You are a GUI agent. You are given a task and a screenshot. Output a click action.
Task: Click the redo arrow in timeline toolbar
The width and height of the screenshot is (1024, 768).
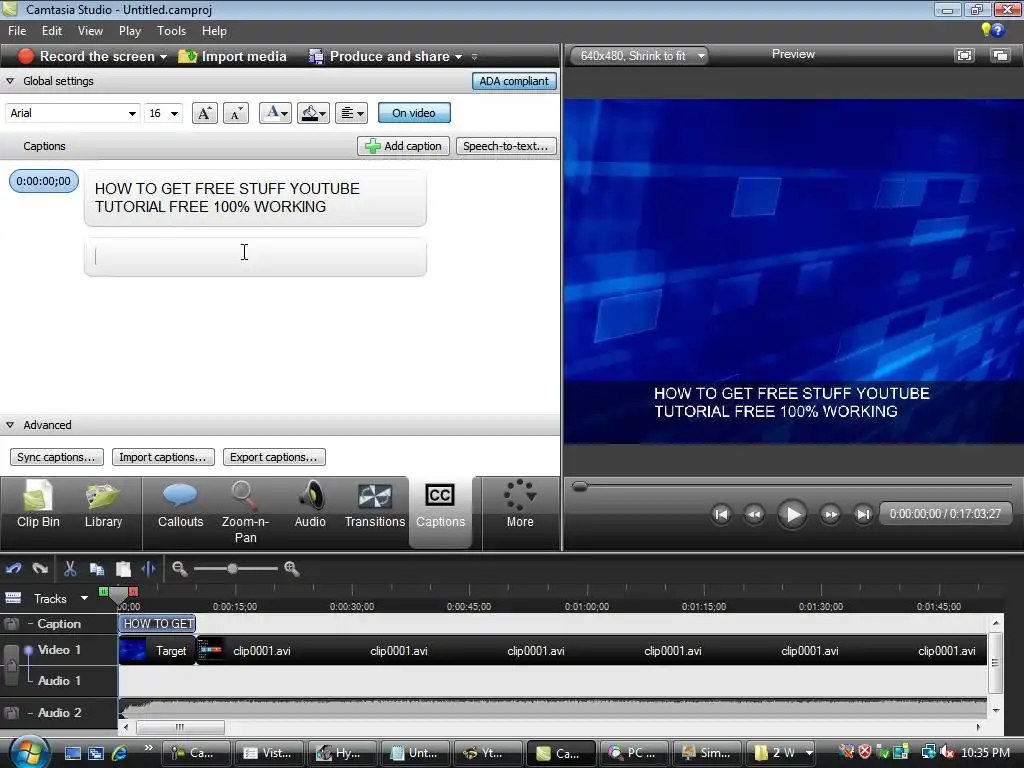point(40,569)
